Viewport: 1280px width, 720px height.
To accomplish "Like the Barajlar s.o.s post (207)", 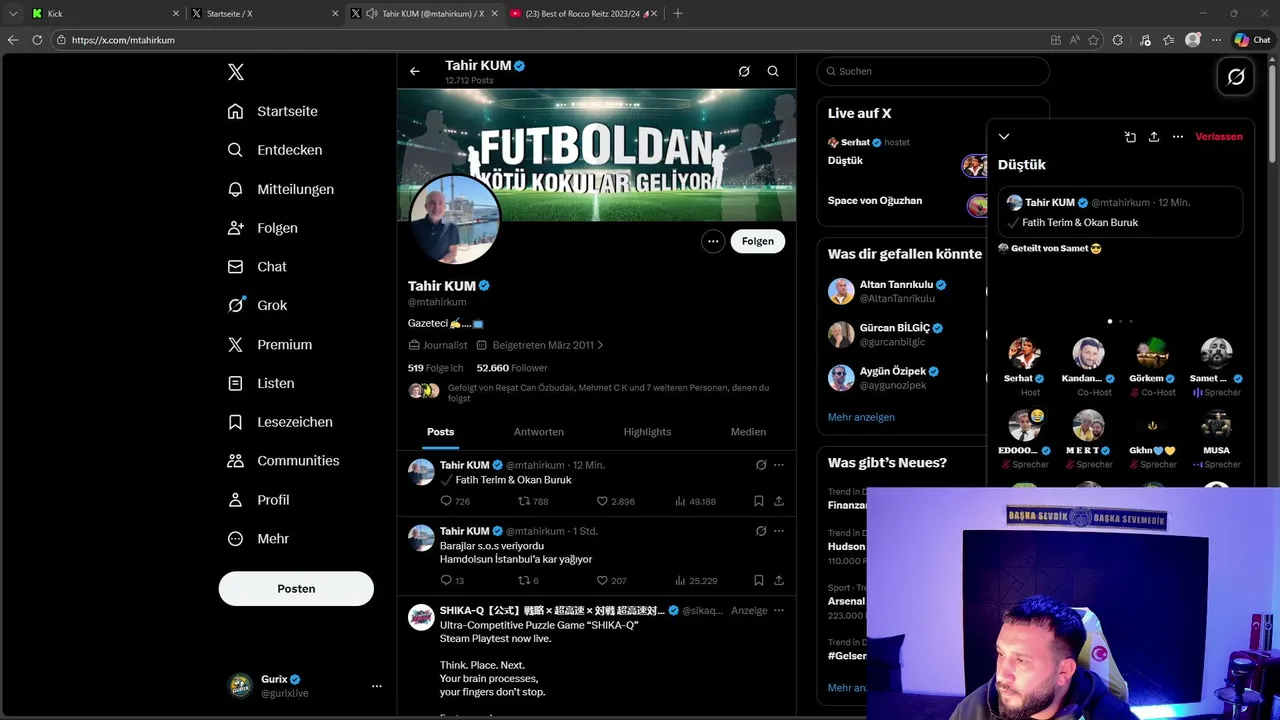I will point(611,580).
